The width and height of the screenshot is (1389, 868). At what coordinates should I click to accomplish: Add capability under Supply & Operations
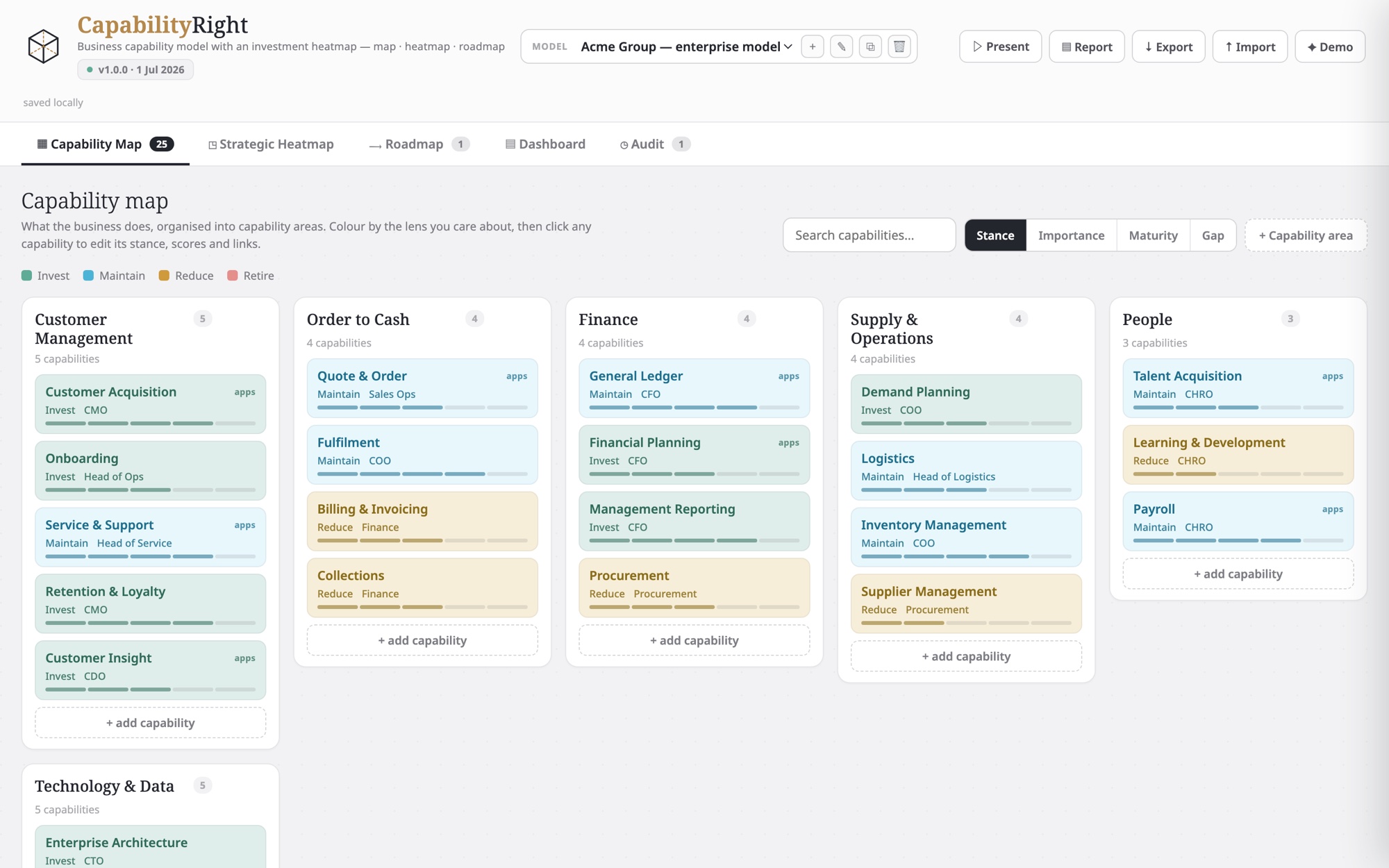pos(966,656)
